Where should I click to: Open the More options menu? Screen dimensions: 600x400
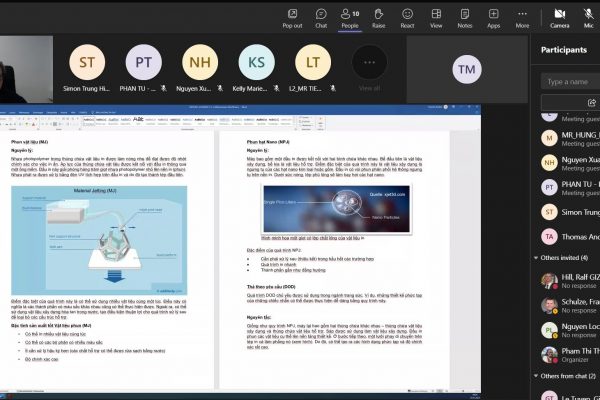(x=522, y=17)
